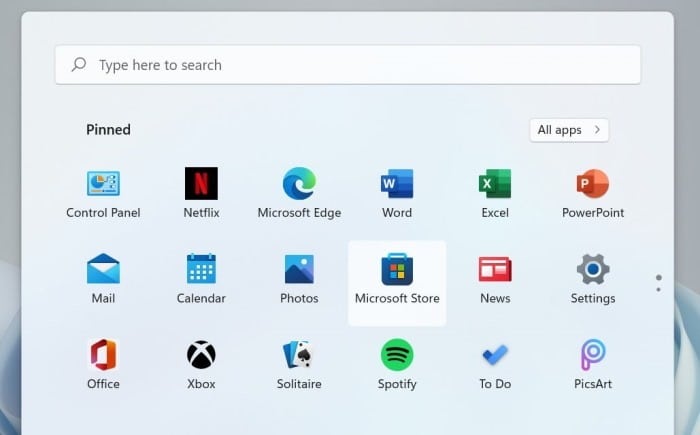Open the Office hub app

[103, 365]
